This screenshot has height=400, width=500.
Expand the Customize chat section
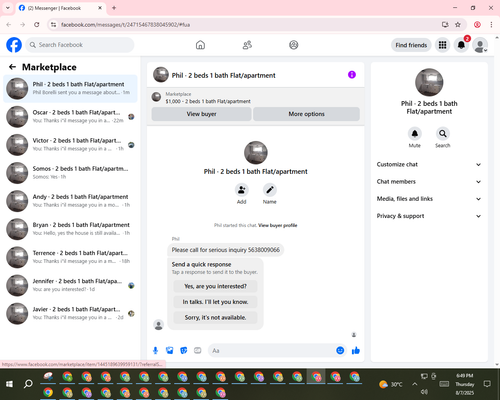(429, 164)
